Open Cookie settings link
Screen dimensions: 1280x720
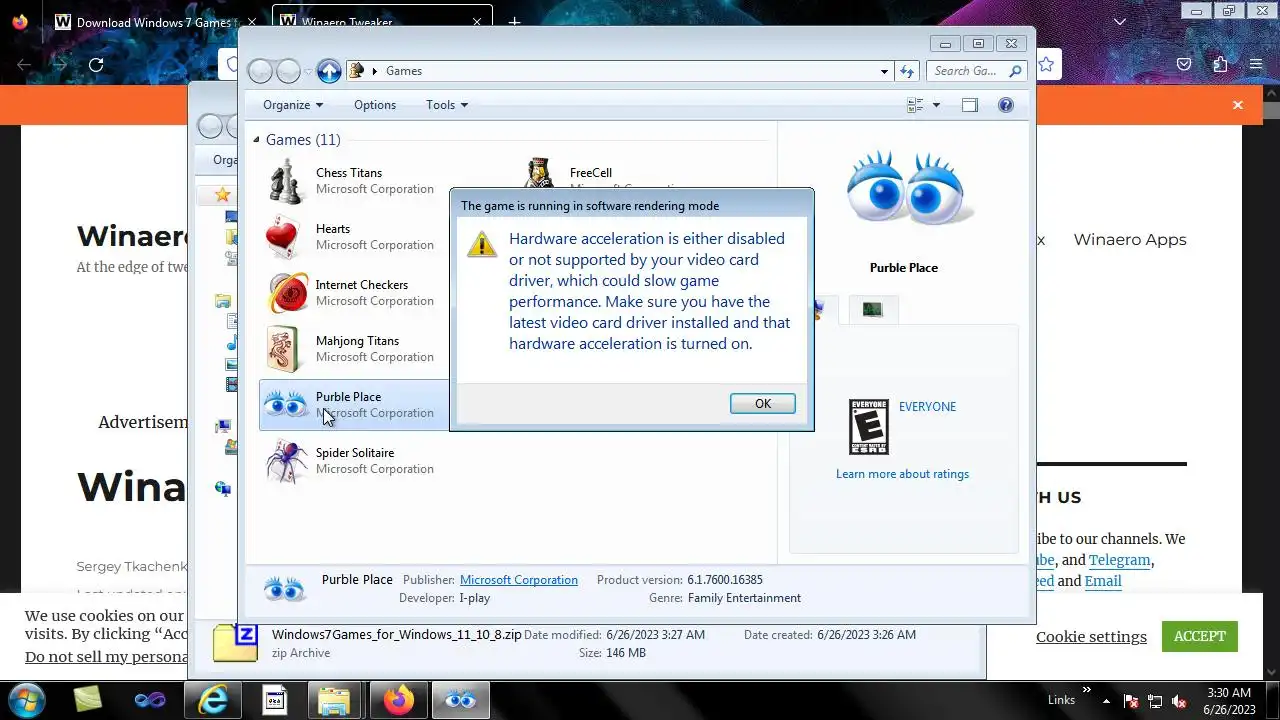pos(1091,637)
